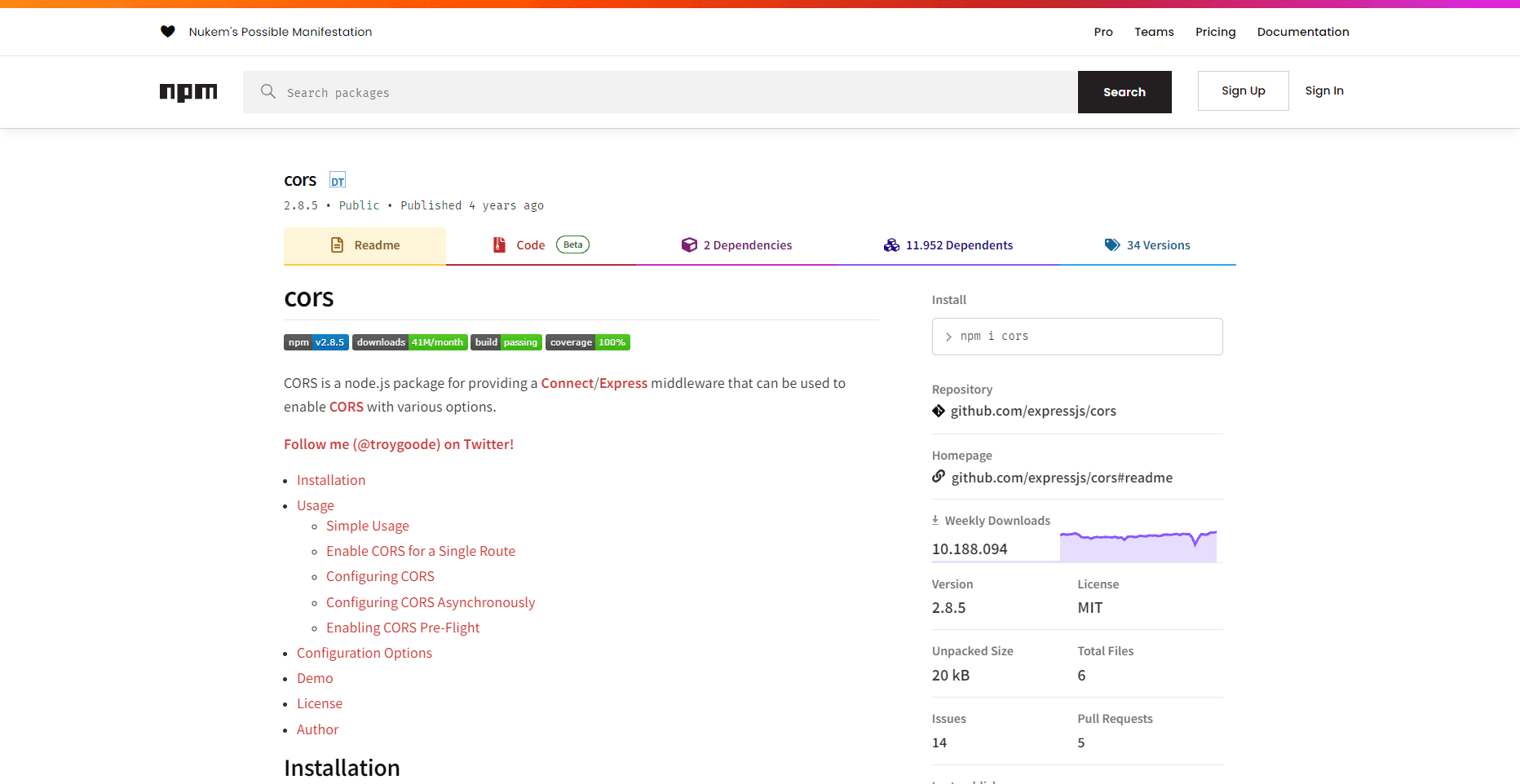
Task: Open the 11.952 Dependents tab
Action: click(x=948, y=245)
